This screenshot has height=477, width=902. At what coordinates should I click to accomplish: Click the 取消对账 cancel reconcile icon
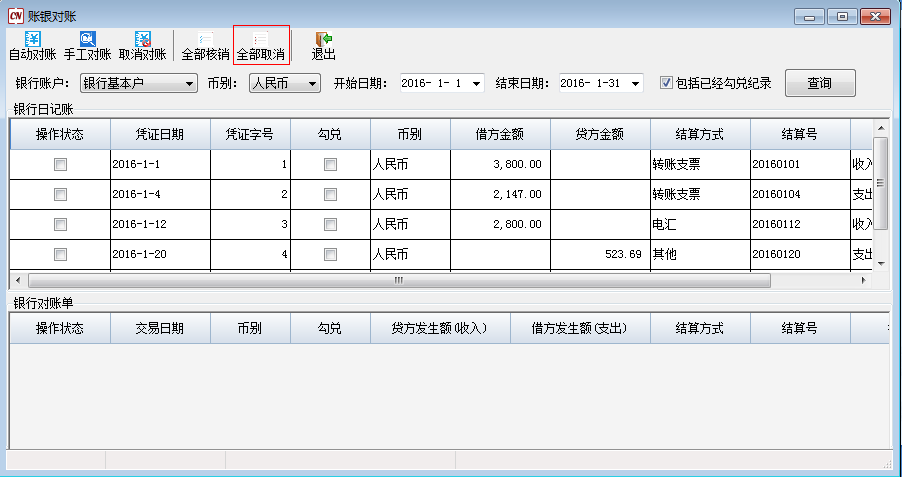142,40
